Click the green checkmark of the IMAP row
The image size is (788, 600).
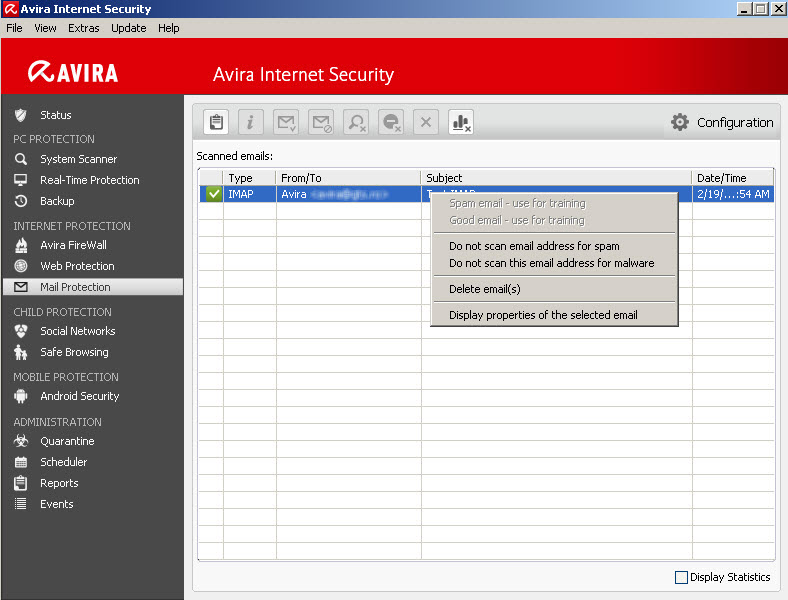[x=214, y=194]
